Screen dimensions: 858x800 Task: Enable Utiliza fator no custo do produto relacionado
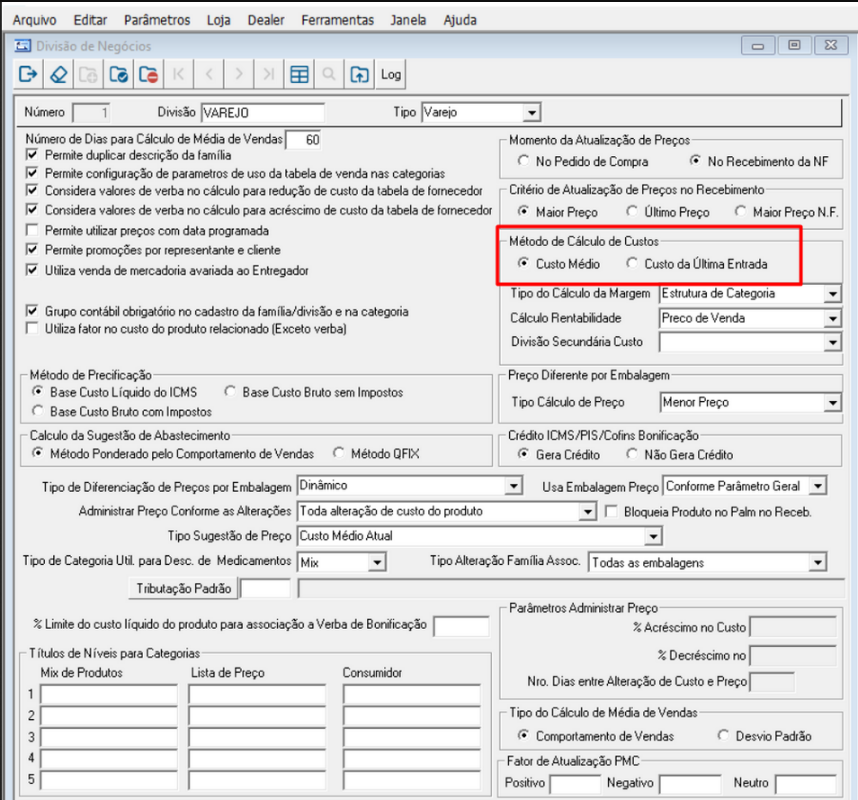pos(32,328)
